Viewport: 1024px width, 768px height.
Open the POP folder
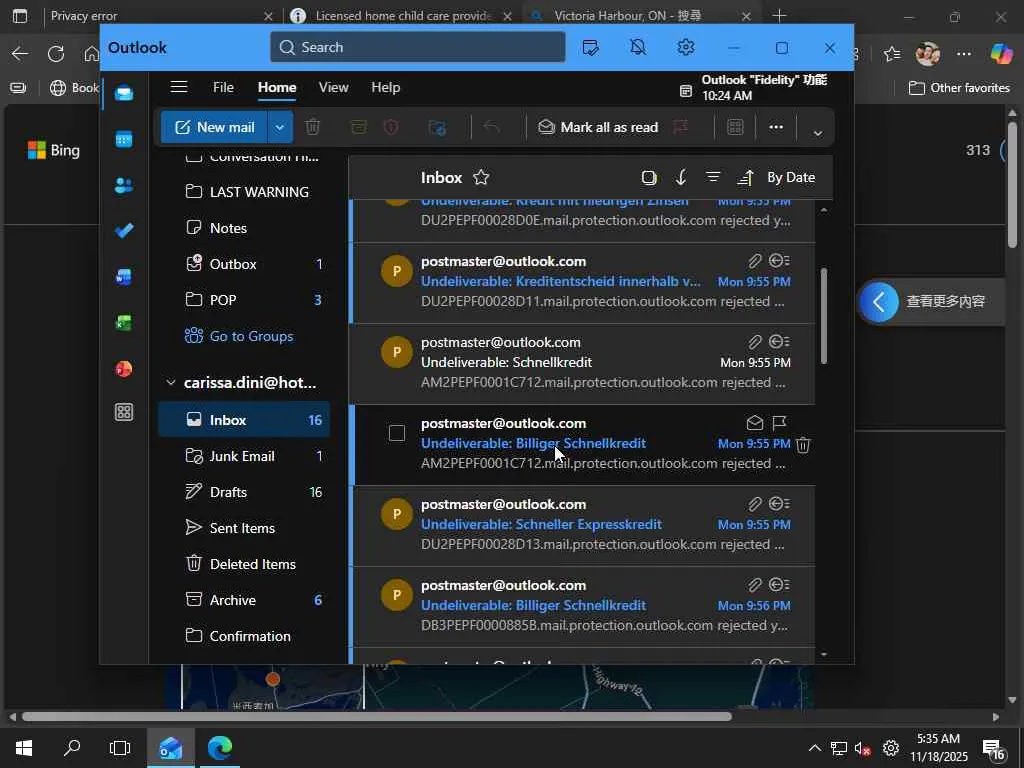click(244, 300)
